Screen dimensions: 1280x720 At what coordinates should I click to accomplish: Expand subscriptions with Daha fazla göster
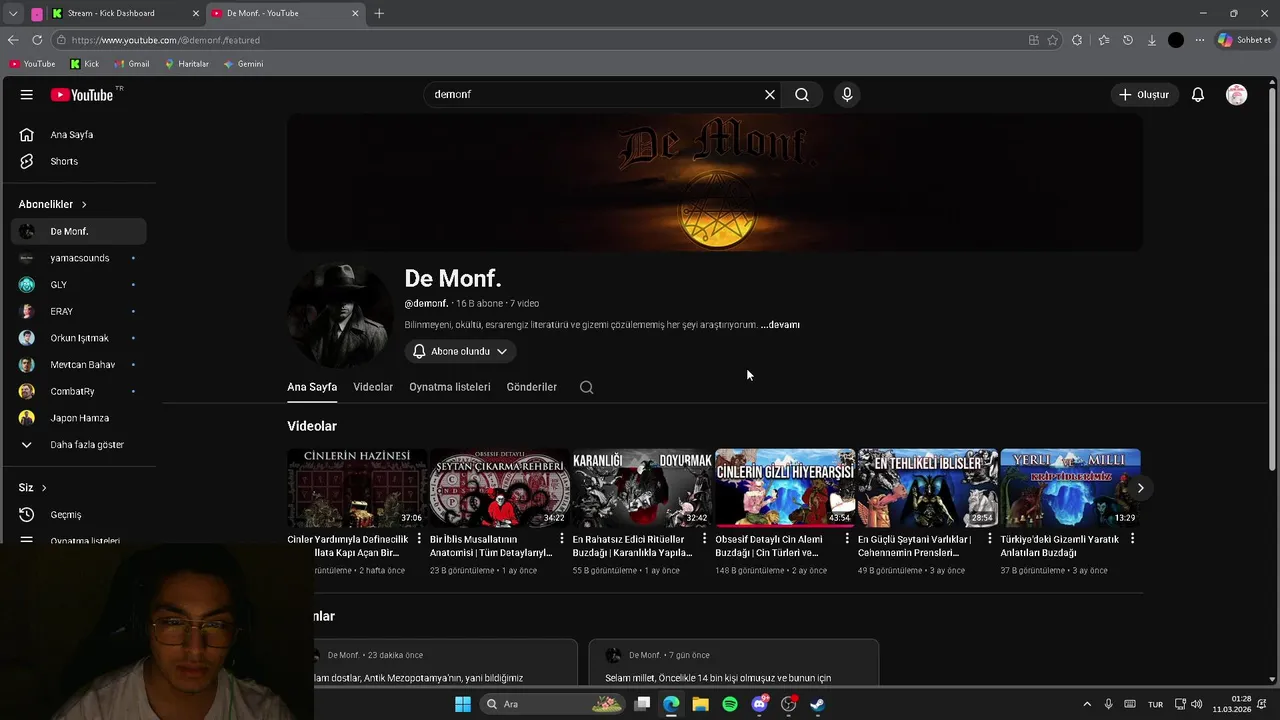click(79, 445)
